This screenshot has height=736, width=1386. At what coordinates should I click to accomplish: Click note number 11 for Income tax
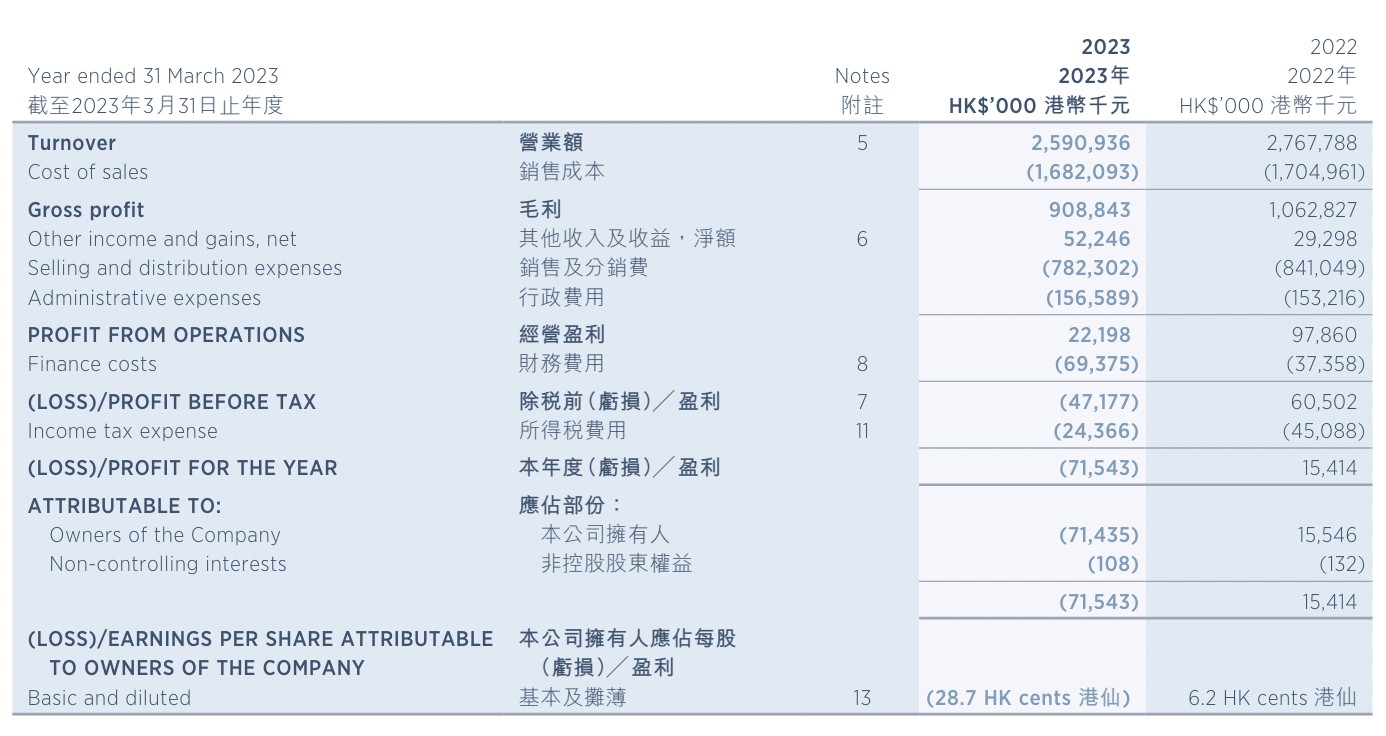(862, 431)
